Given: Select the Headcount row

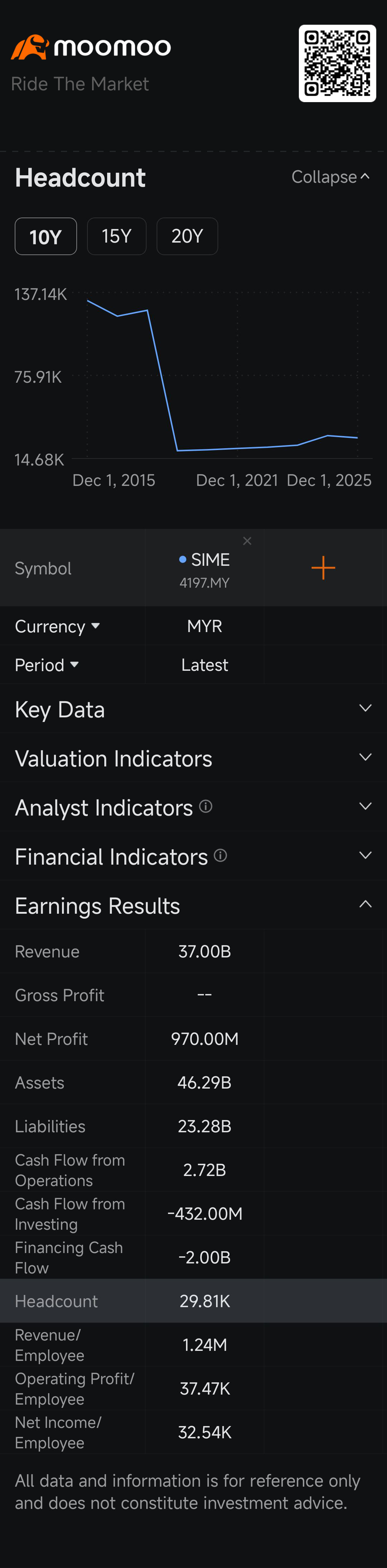Looking at the screenshot, I should (x=193, y=1301).
